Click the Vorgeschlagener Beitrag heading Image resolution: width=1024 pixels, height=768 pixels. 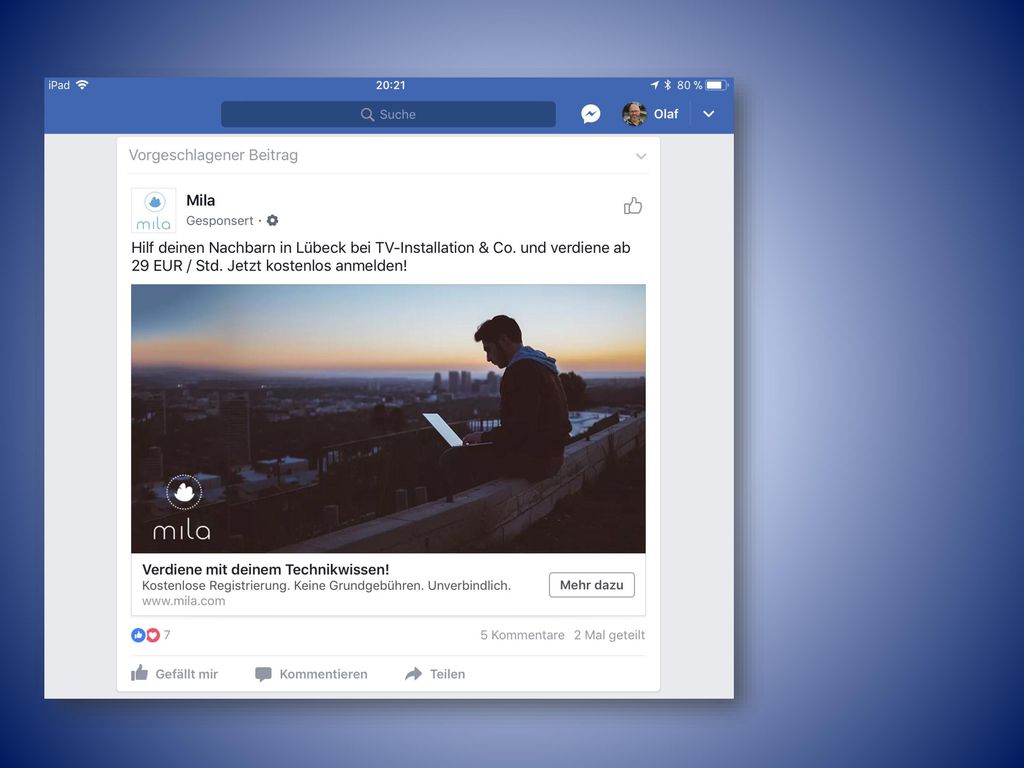click(x=213, y=155)
